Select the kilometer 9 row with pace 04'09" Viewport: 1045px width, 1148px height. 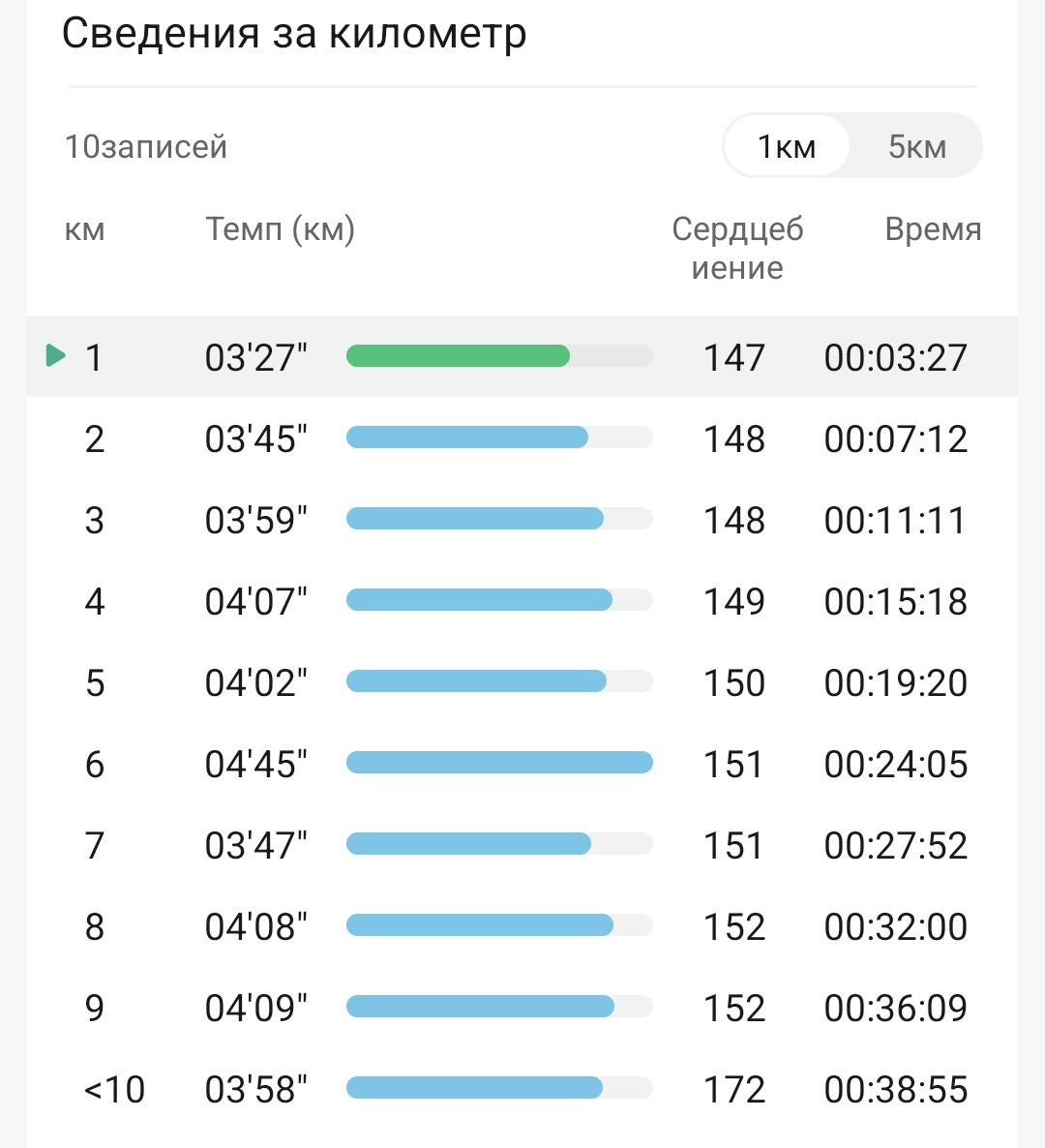(x=522, y=1007)
